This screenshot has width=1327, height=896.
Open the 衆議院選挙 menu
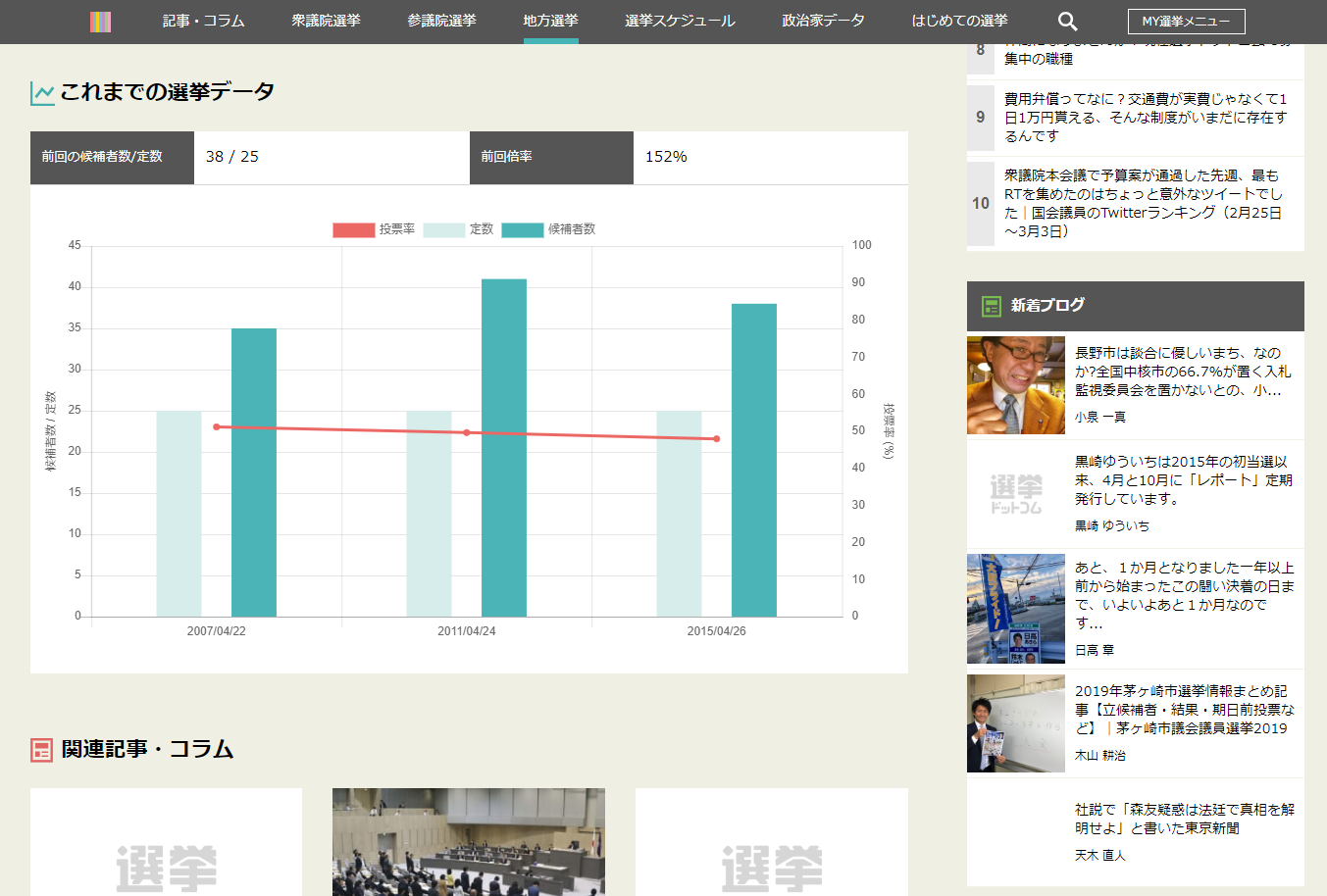click(326, 21)
